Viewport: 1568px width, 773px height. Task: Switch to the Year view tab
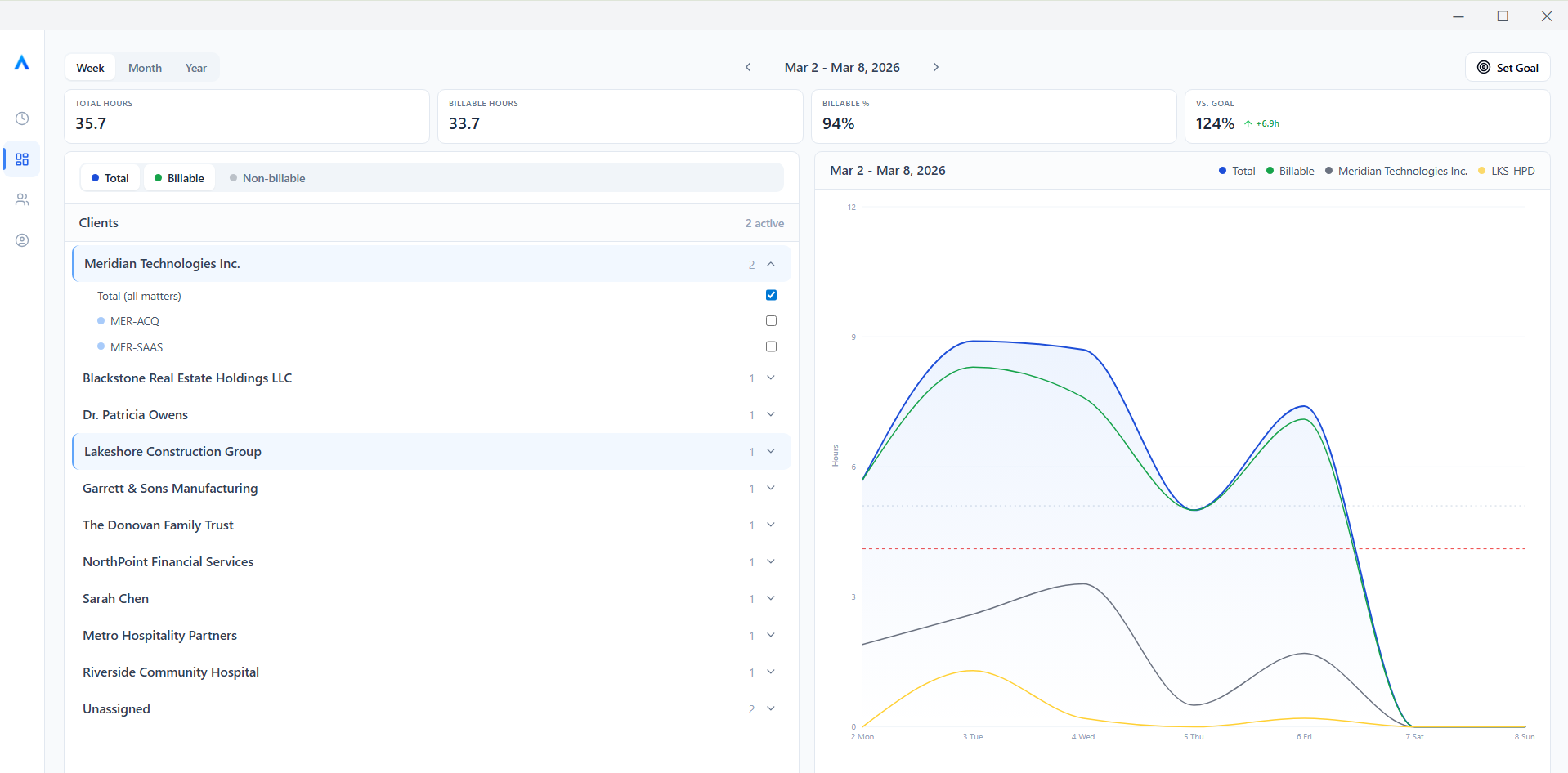195,67
